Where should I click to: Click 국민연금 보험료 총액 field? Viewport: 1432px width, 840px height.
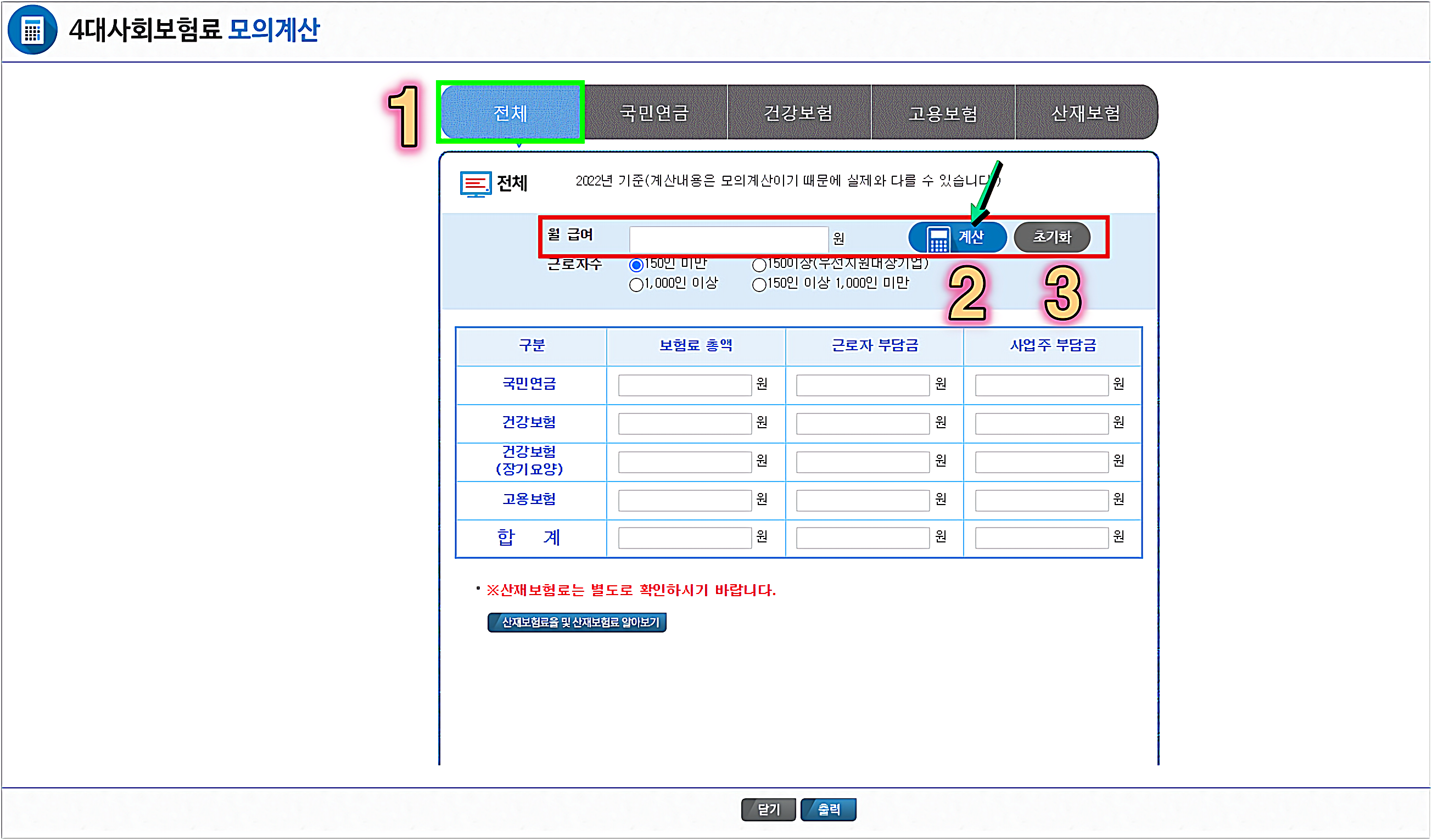pos(684,385)
